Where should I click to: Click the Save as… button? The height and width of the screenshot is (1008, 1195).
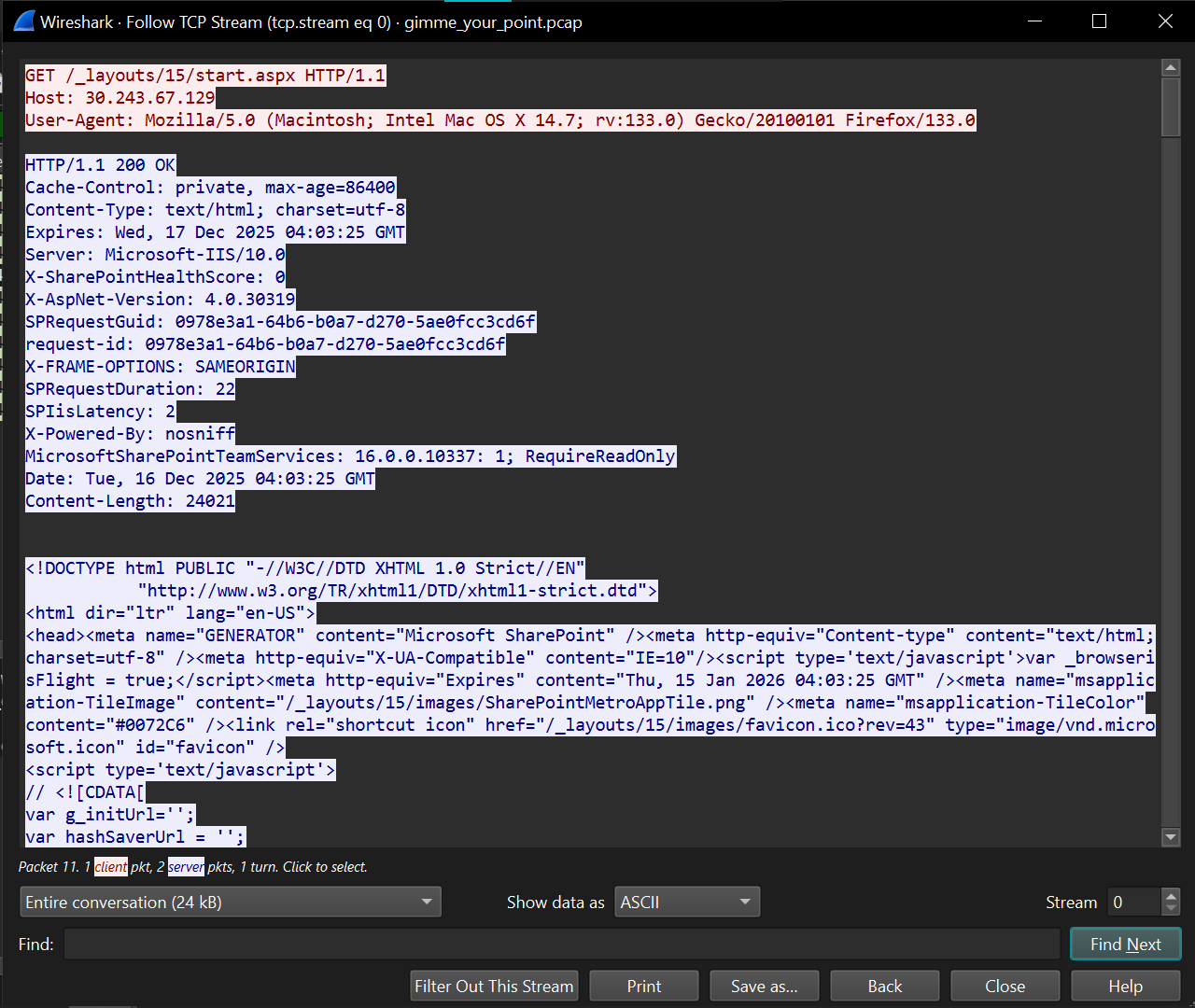764,986
